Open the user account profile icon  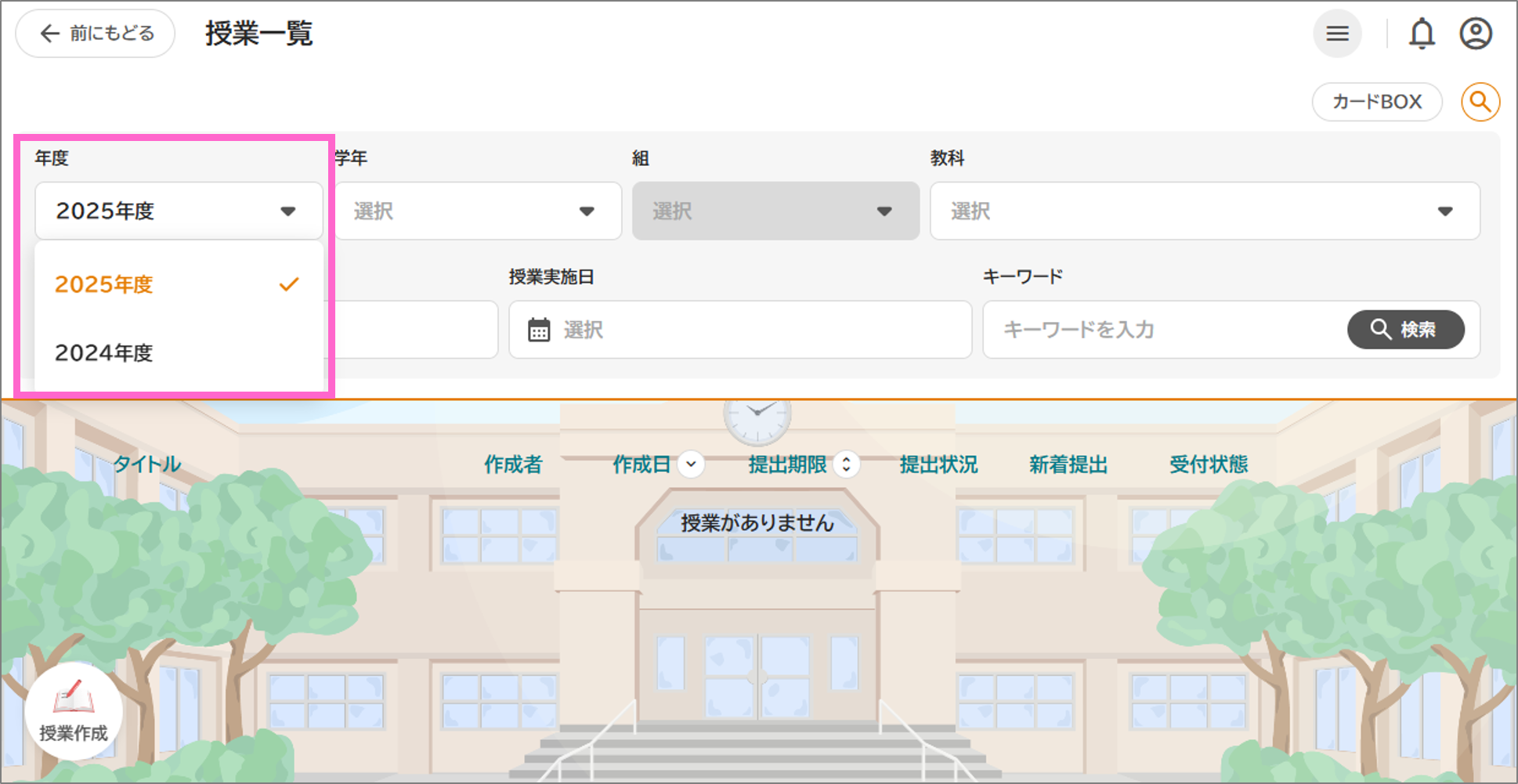click(x=1476, y=34)
